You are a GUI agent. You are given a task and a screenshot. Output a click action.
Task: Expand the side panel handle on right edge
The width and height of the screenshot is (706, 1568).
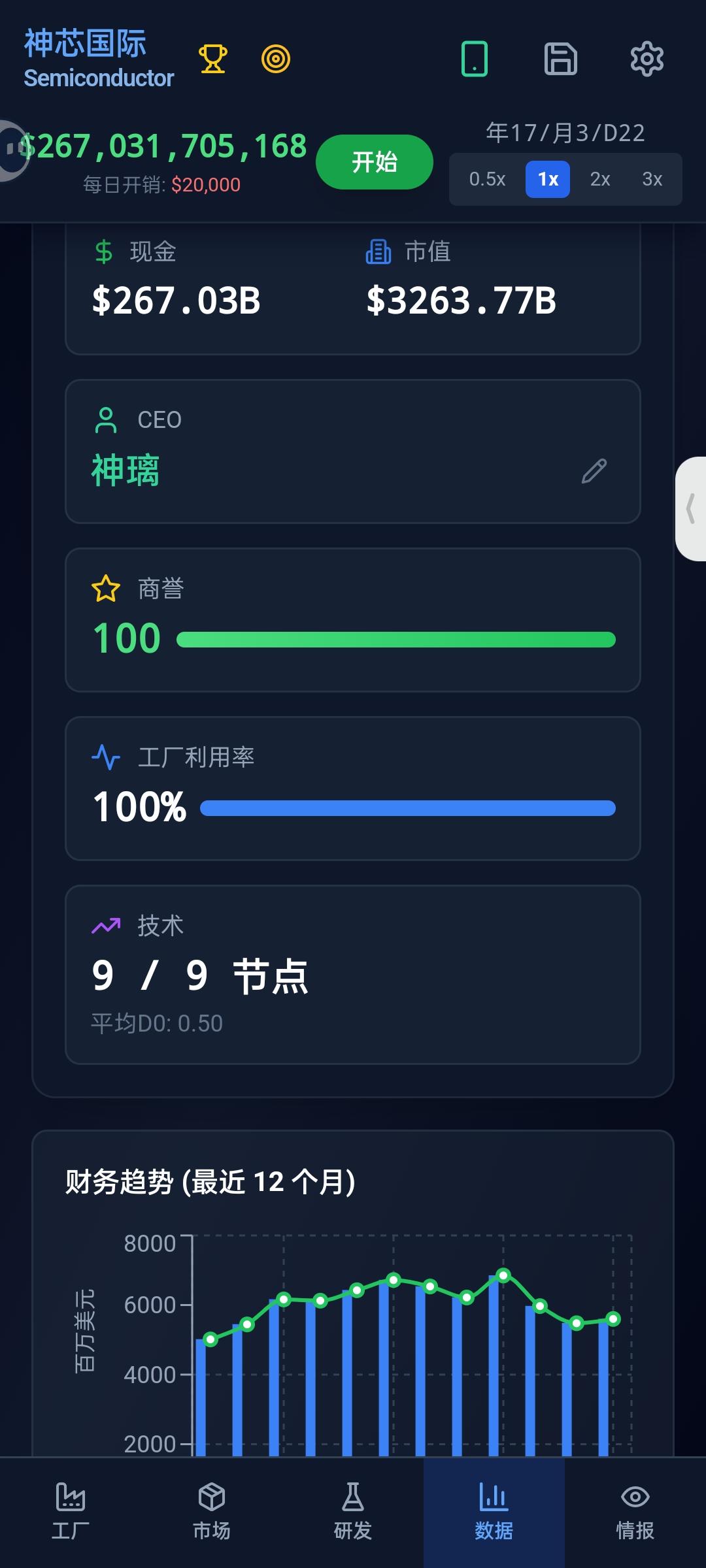(691, 508)
